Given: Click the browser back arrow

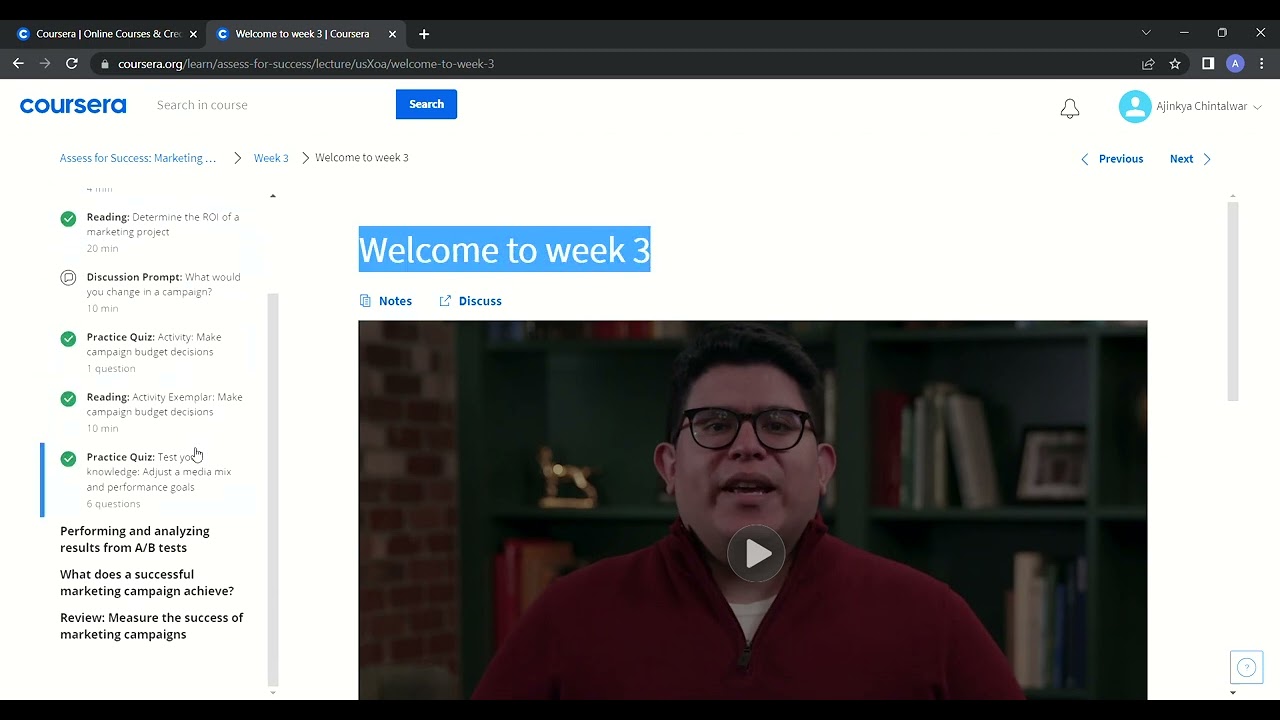Looking at the screenshot, I should click(x=18, y=63).
